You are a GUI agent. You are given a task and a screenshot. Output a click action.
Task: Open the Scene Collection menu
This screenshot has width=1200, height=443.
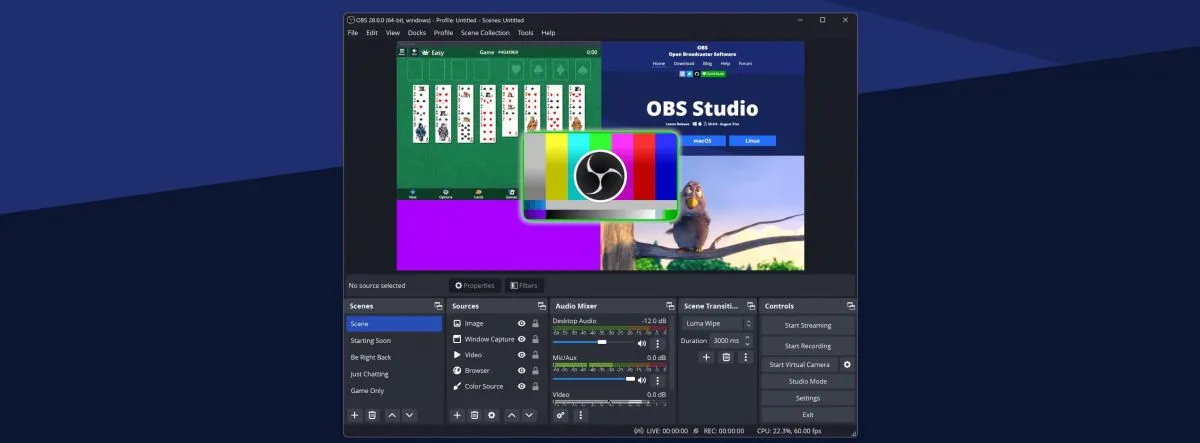coord(485,33)
